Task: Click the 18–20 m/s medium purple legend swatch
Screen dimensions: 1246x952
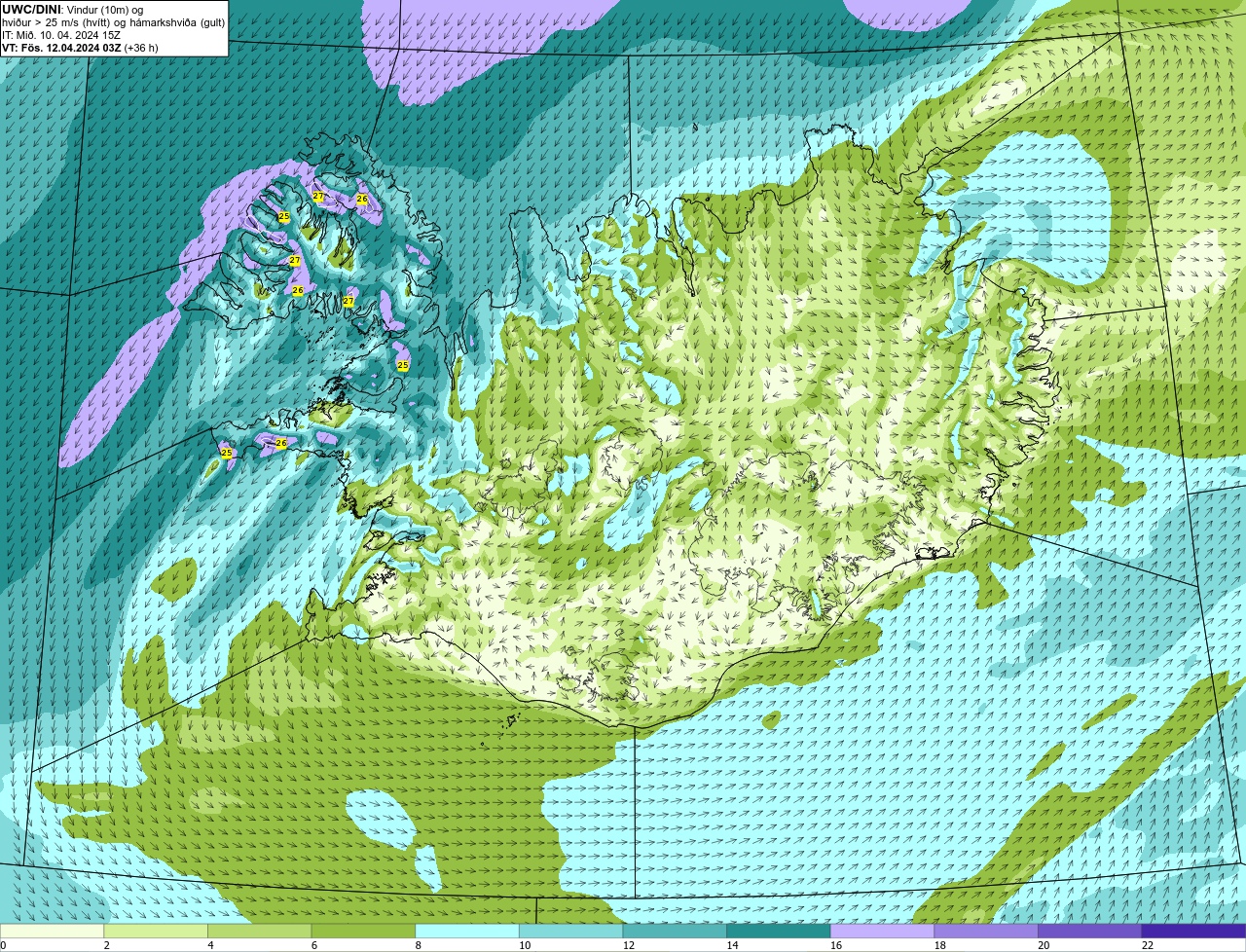Action: click(985, 931)
